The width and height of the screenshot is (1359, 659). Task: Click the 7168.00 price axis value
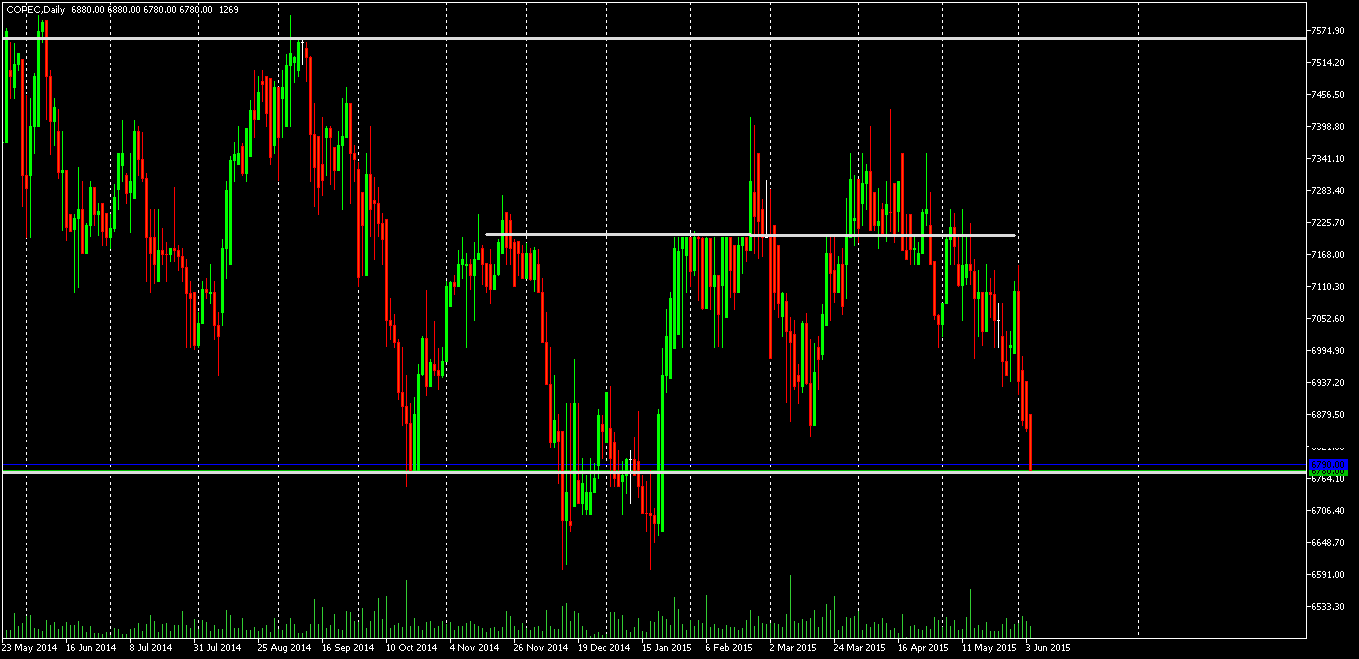coord(1330,255)
